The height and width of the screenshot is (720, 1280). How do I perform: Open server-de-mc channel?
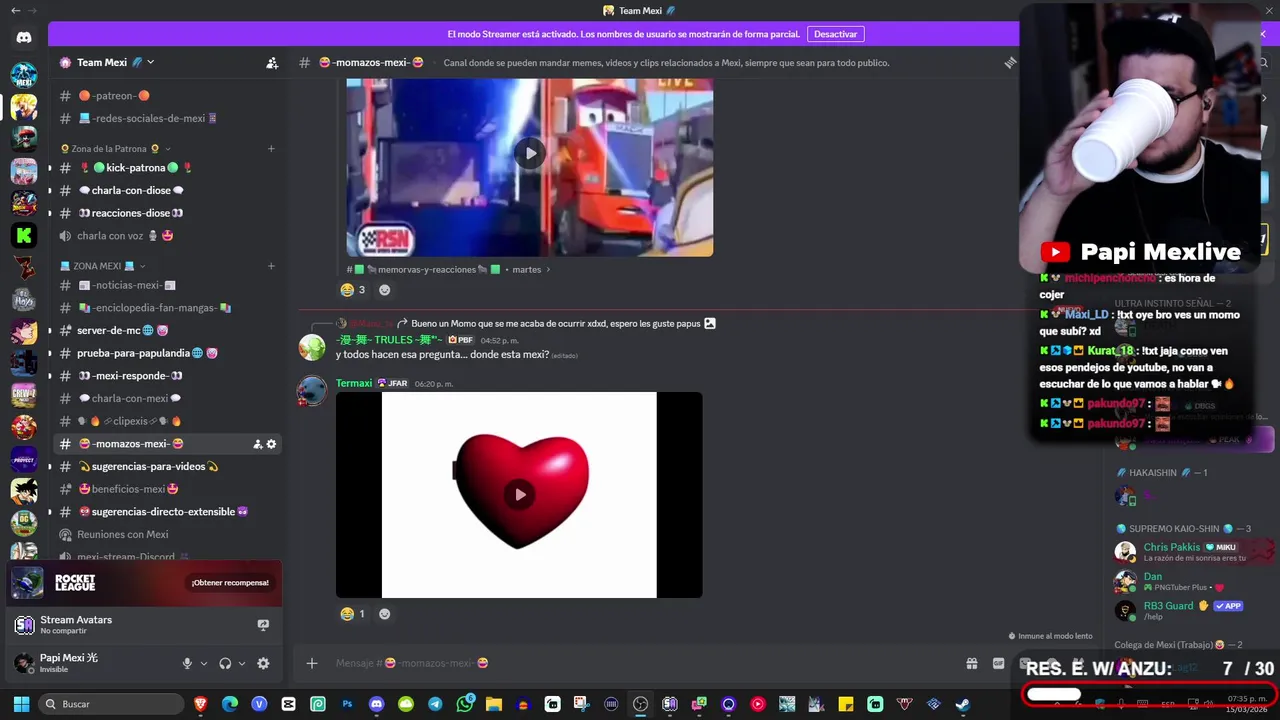click(x=167, y=331)
